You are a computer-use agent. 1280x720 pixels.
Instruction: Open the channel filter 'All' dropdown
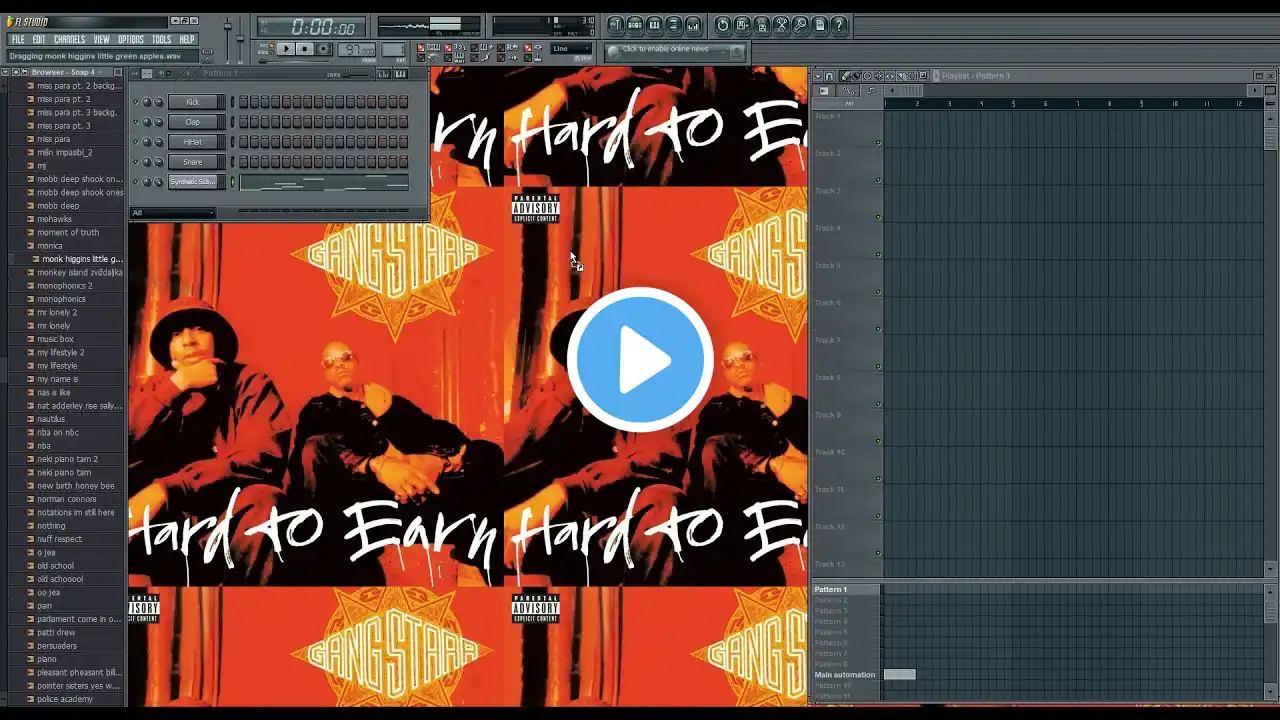[173, 213]
